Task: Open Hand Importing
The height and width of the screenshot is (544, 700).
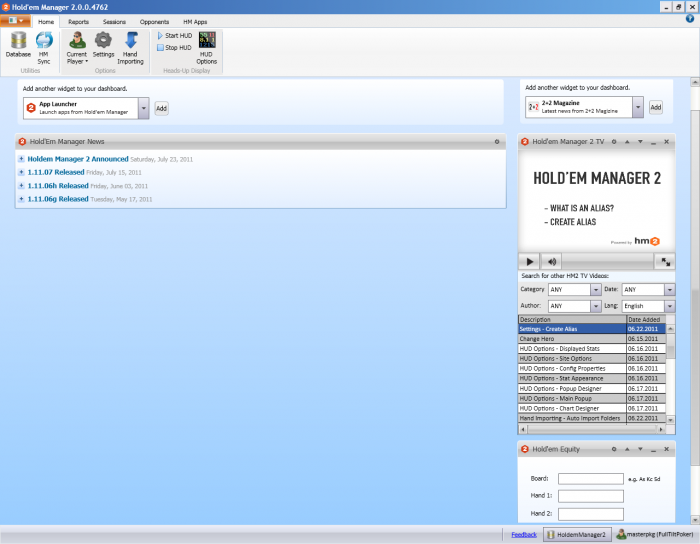Action: click(x=130, y=48)
